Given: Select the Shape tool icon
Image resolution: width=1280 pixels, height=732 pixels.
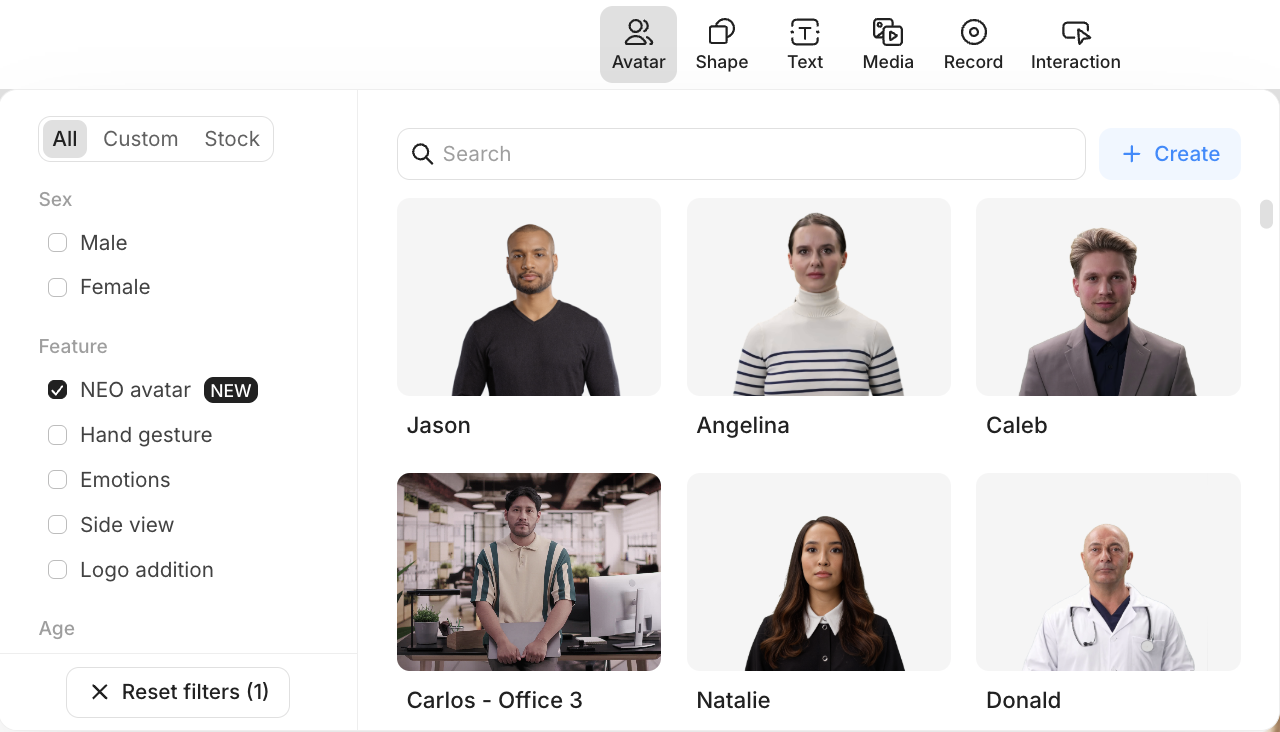Looking at the screenshot, I should pos(721,45).
